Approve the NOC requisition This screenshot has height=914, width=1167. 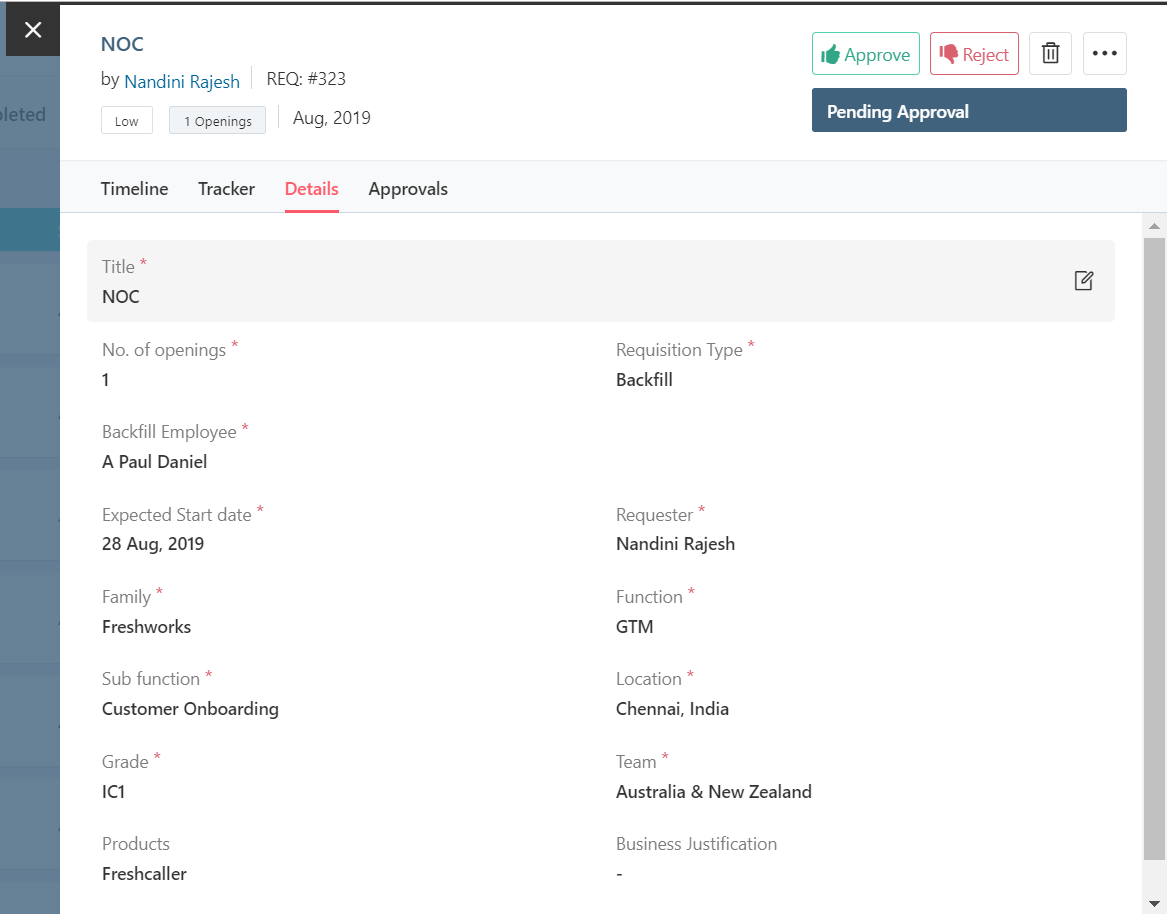[866, 54]
